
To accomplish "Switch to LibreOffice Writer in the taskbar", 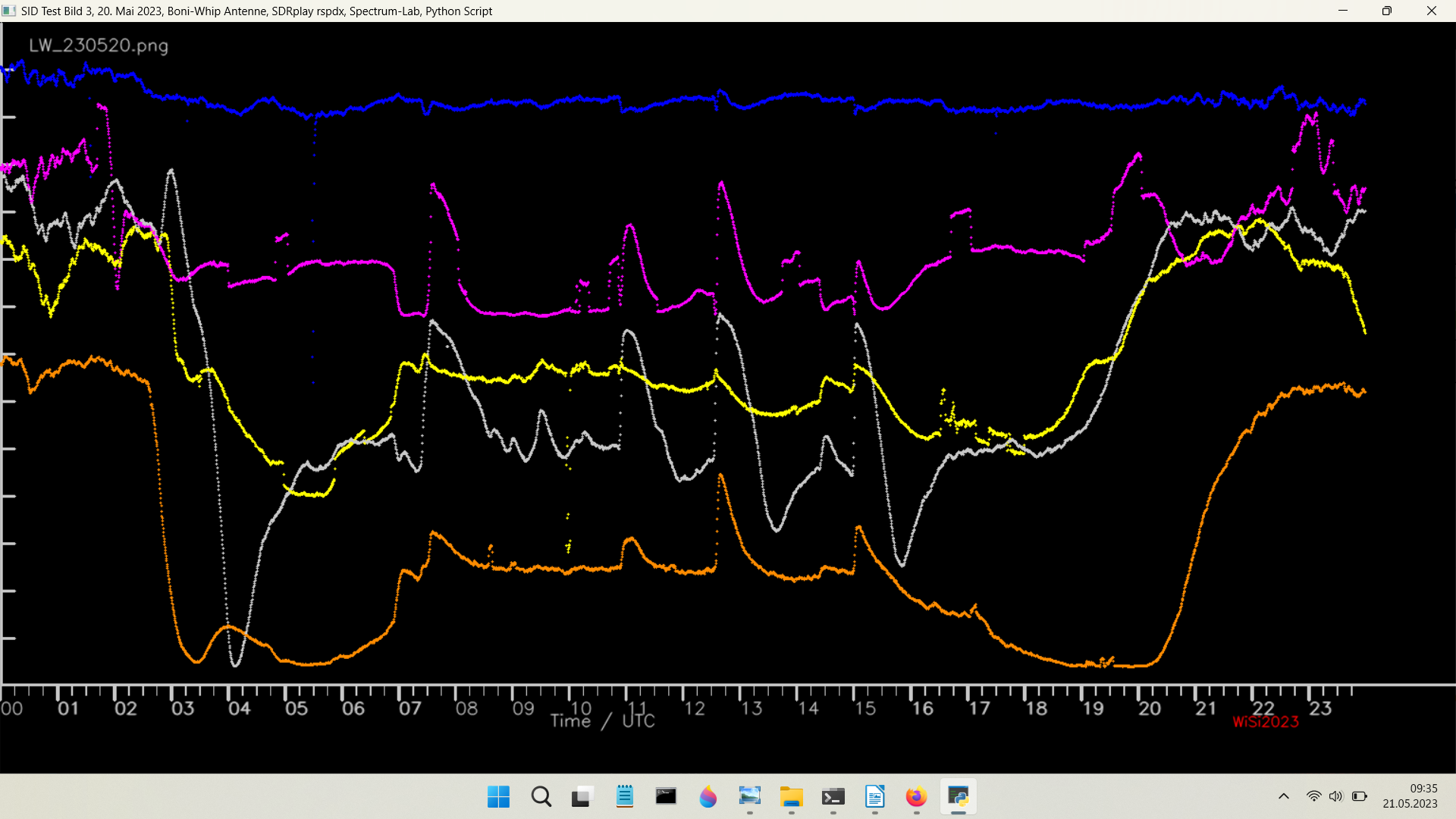I will point(874,797).
